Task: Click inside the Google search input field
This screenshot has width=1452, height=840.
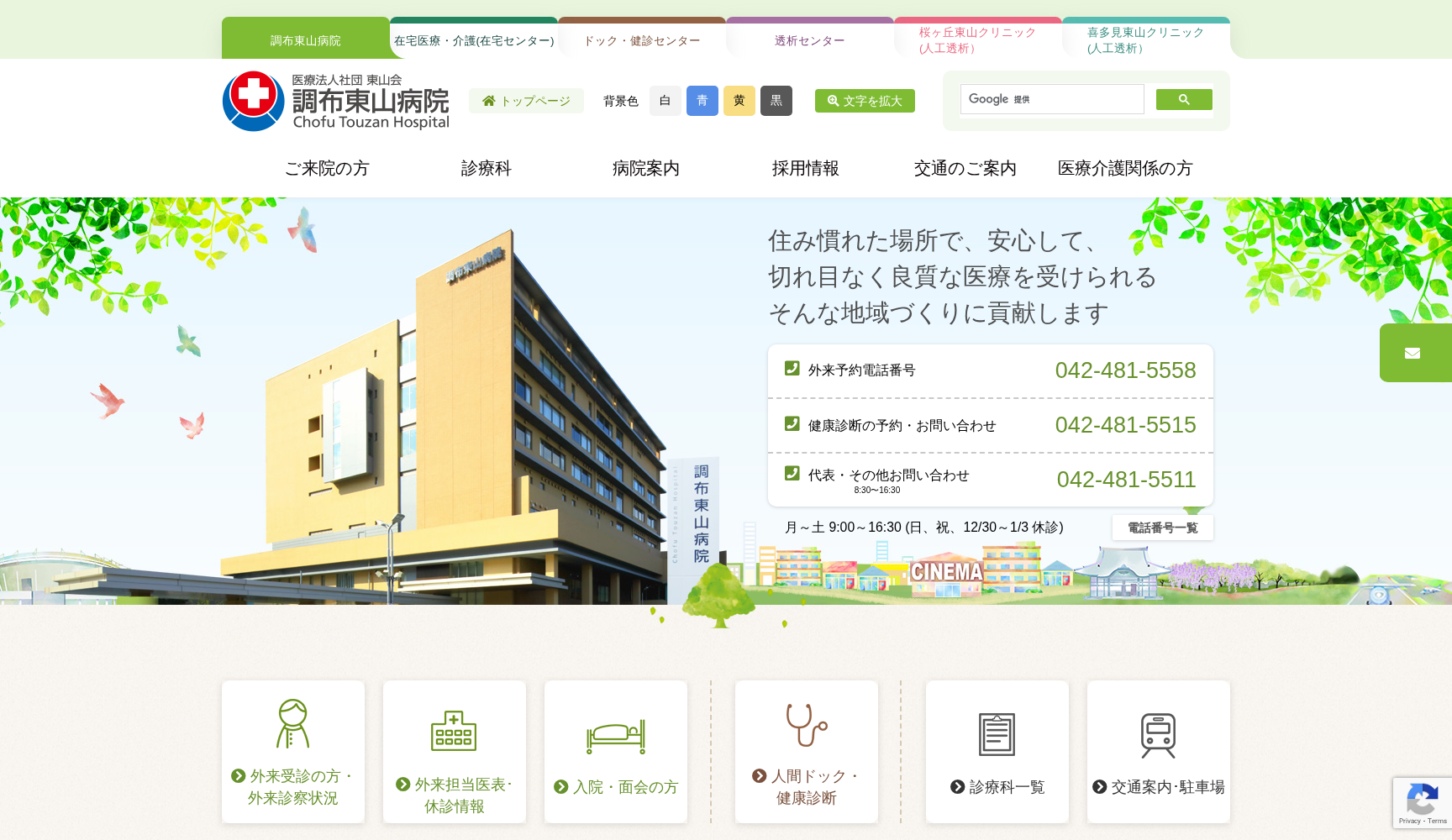Action: pyautogui.click(x=1051, y=99)
